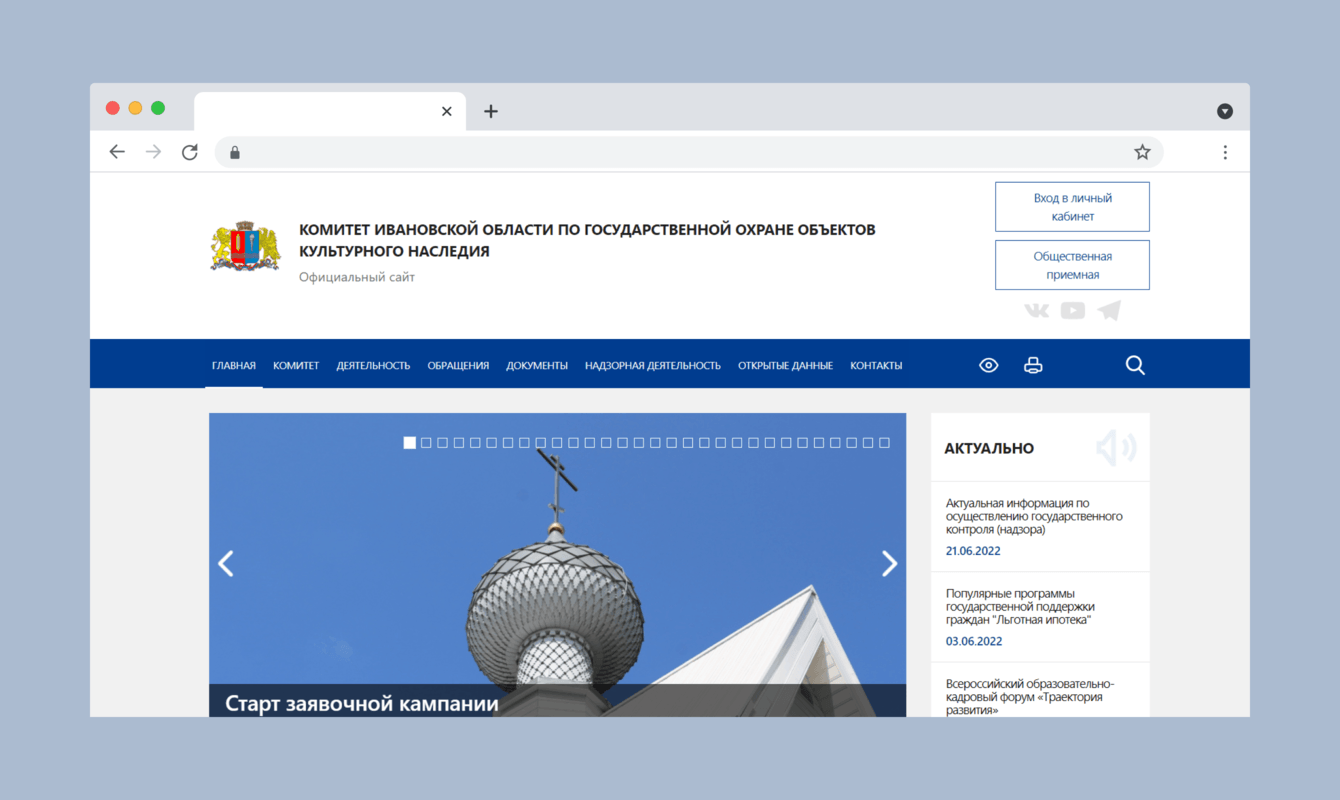Viewport: 1340px width, 800px height.
Task: Open site search with the magnifier icon
Action: pos(1135,364)
